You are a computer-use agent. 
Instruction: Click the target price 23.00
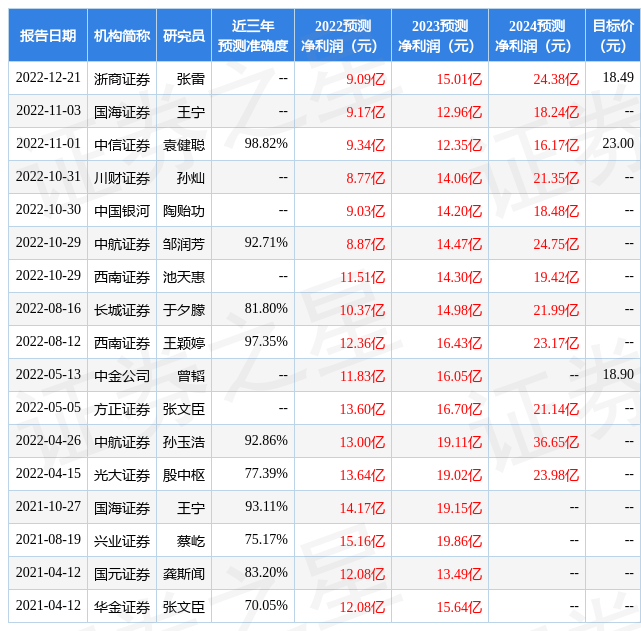[x=618, y=144]
